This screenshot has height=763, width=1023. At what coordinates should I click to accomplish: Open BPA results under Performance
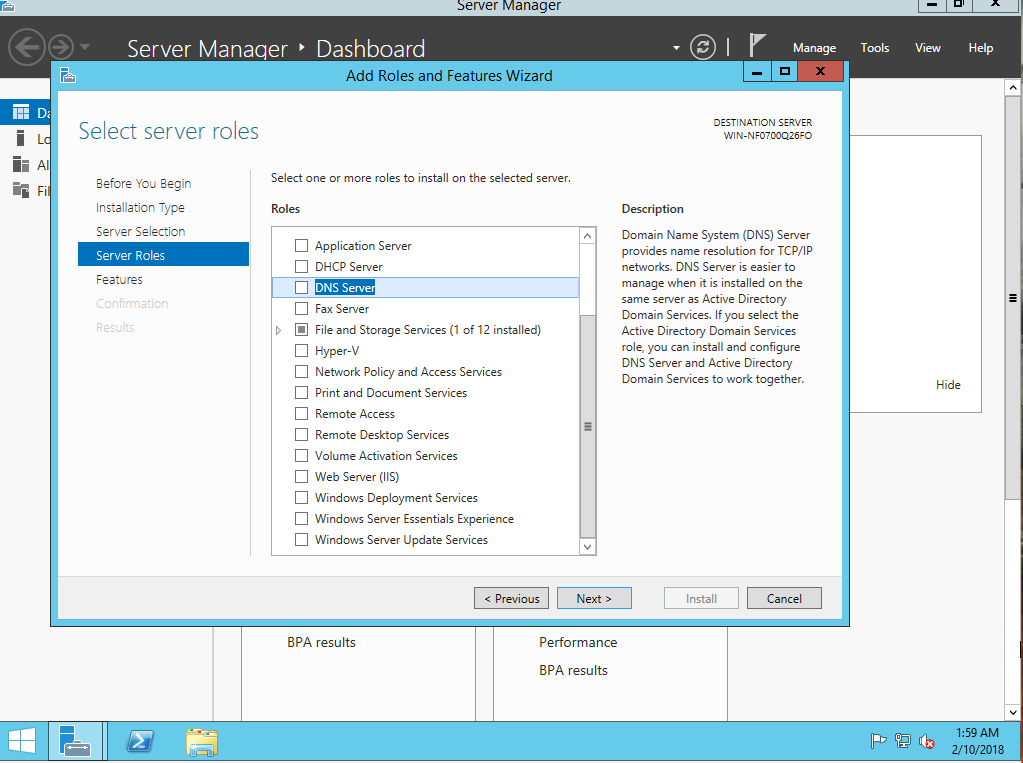[573, 670]
